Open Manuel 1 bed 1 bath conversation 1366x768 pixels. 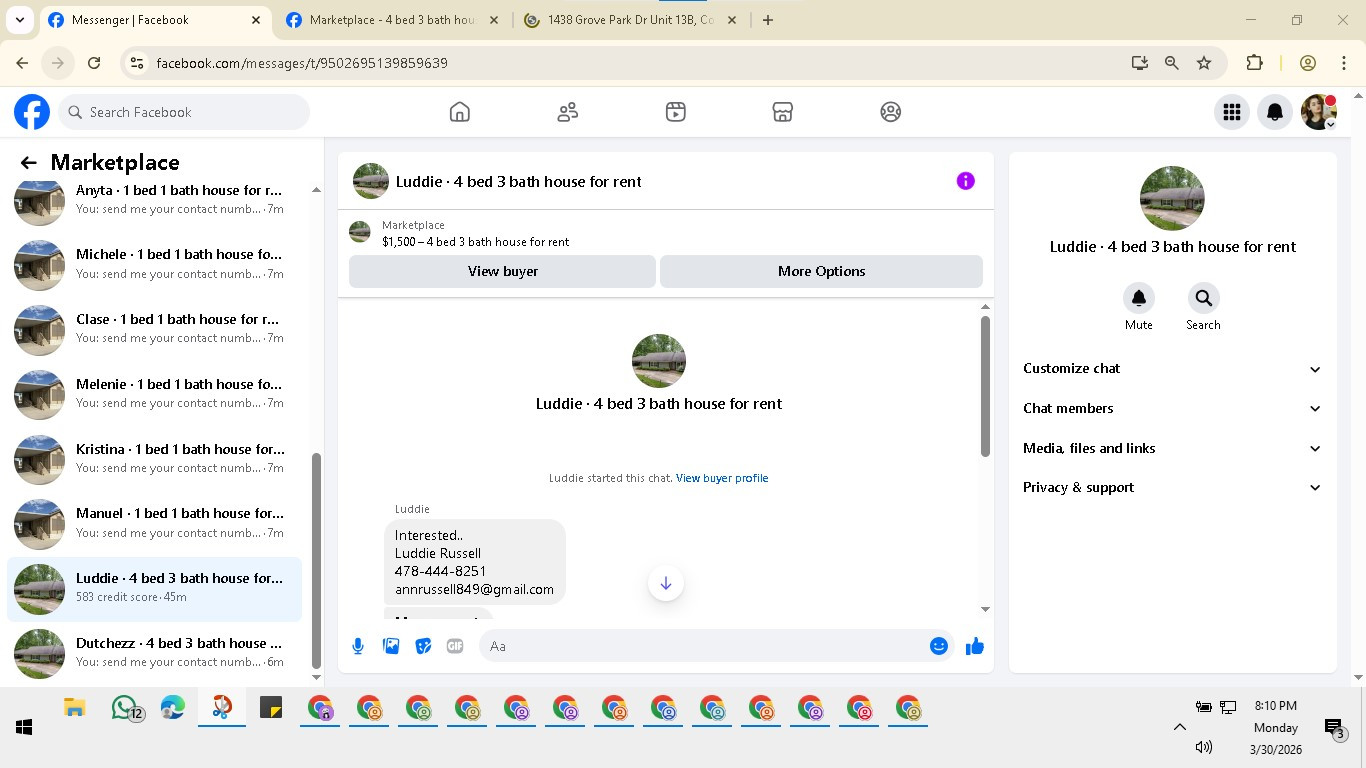(155, 524)
